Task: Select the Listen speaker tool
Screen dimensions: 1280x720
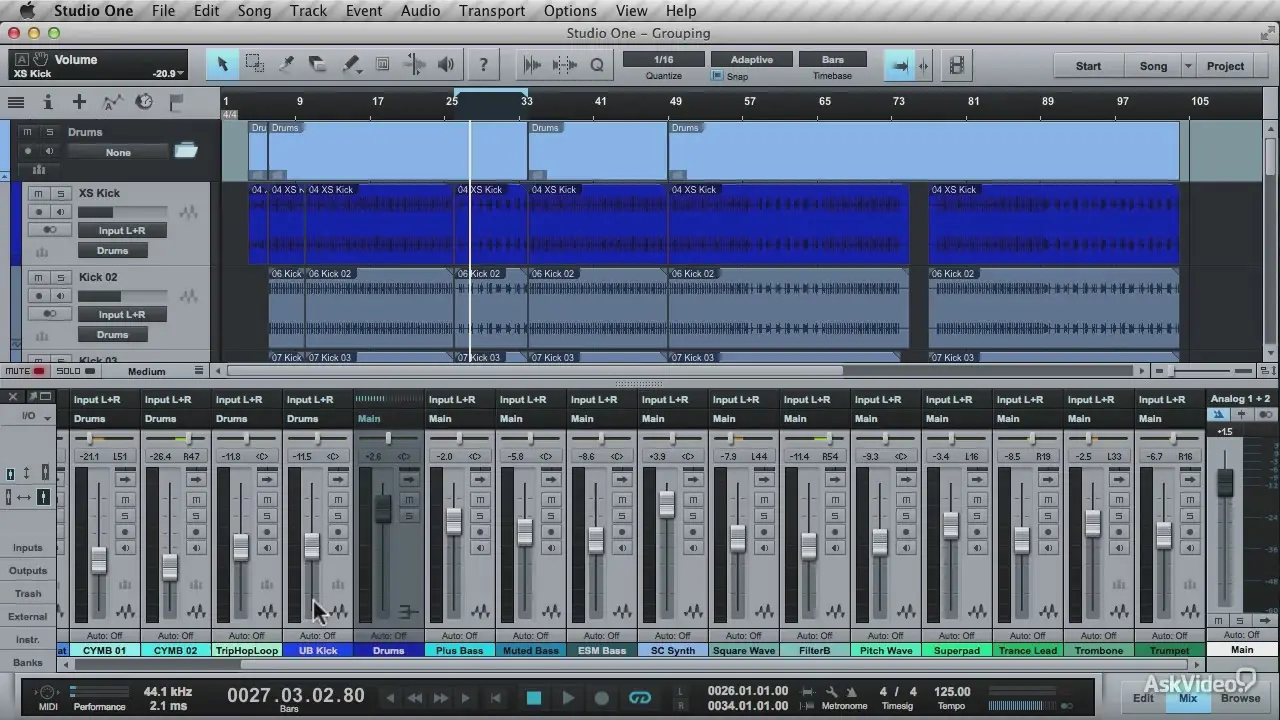Action: tap(446, 65)
